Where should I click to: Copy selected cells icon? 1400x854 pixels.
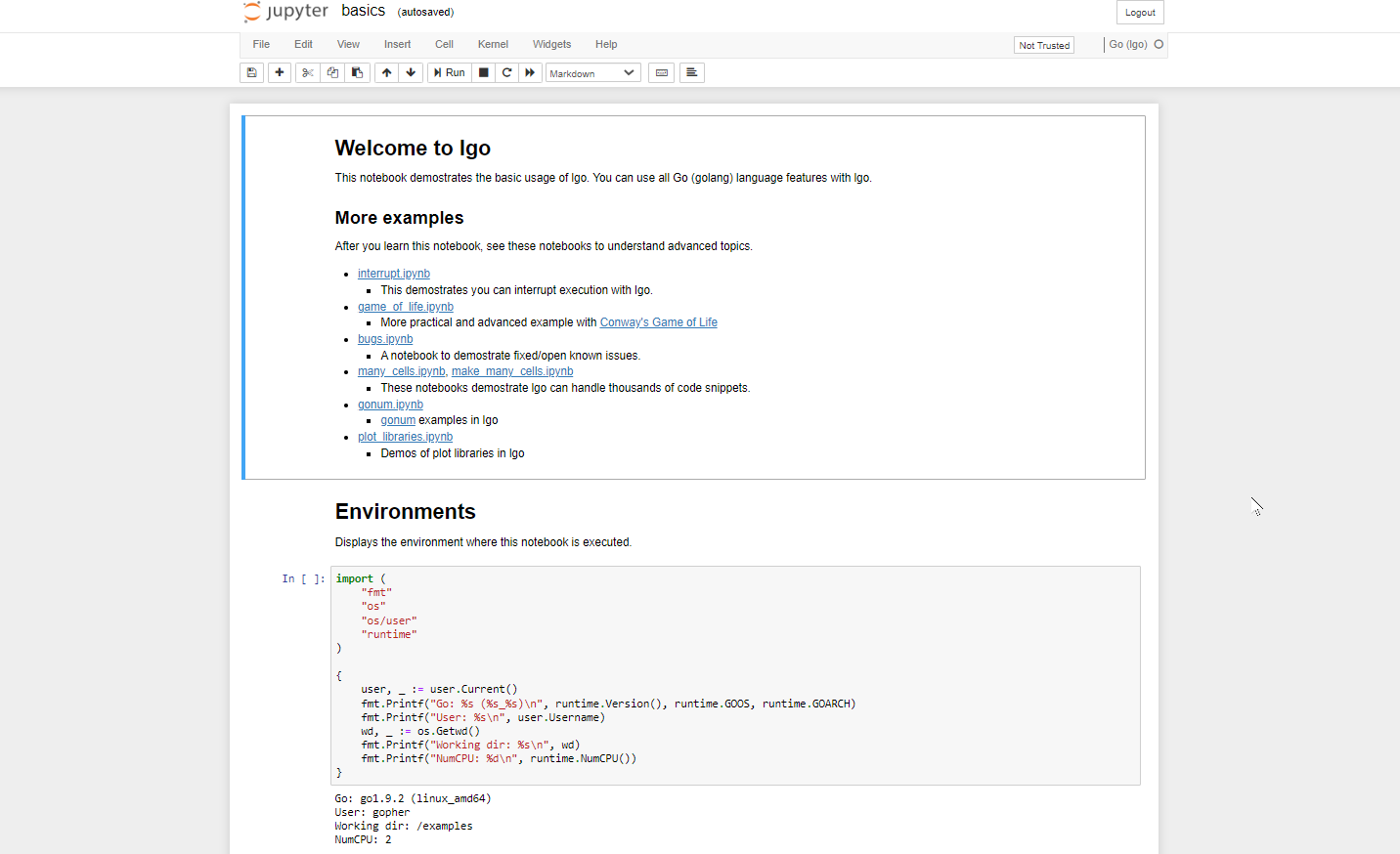click(x=332, y=72)
